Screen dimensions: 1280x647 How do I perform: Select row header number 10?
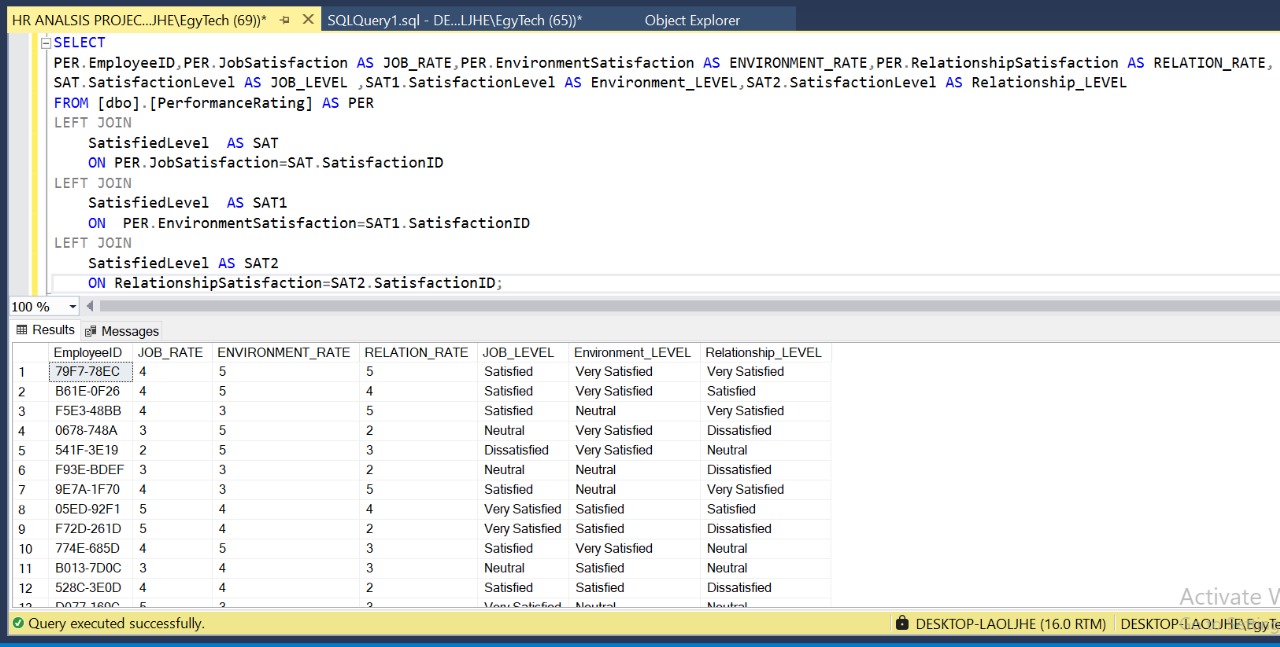click(x=30, y=548)
